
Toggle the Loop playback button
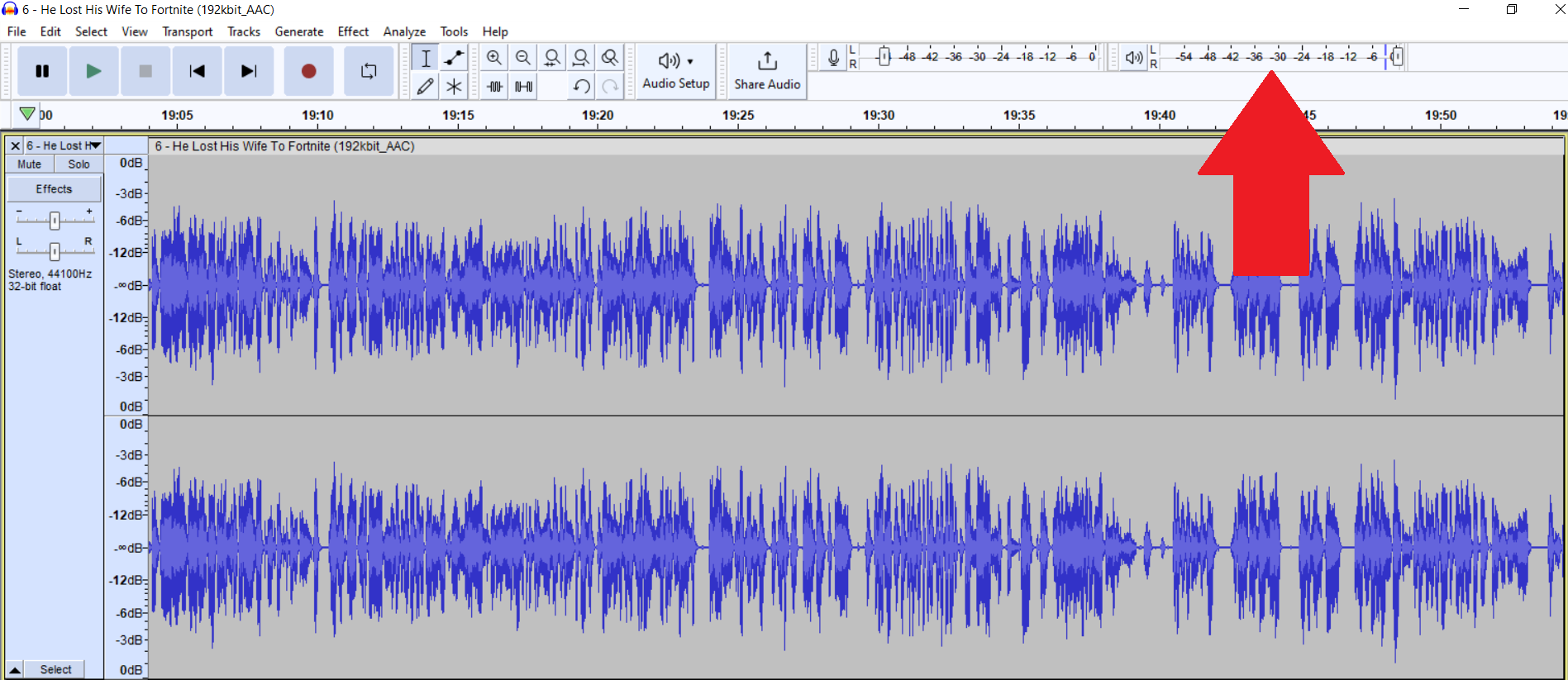pos(369,71)
